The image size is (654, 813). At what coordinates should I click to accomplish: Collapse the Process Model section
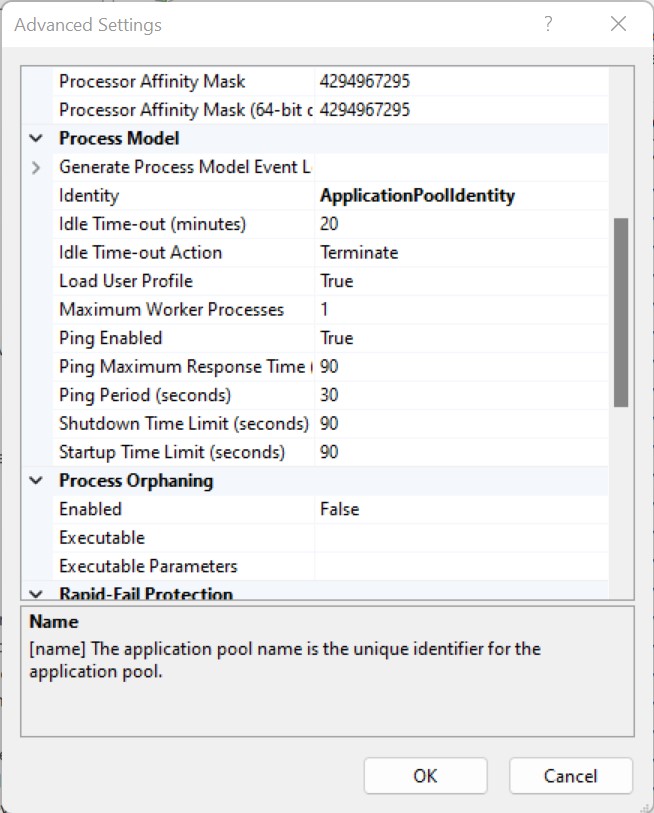click(35, 138)
